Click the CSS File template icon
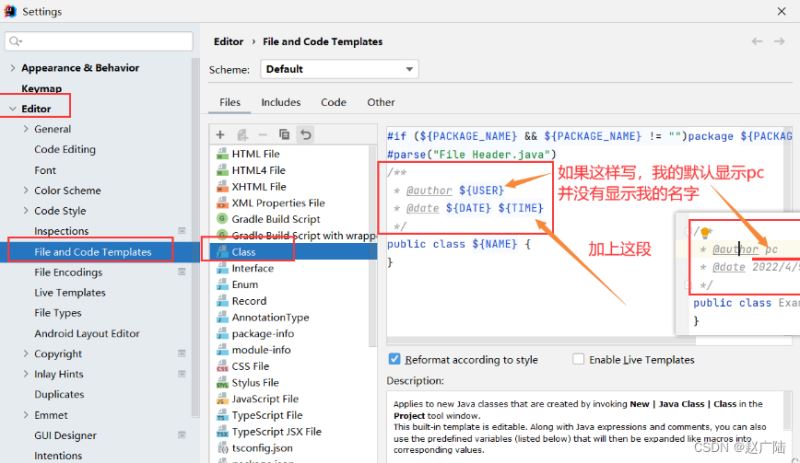Screen dimensions: 800x463 222,366
